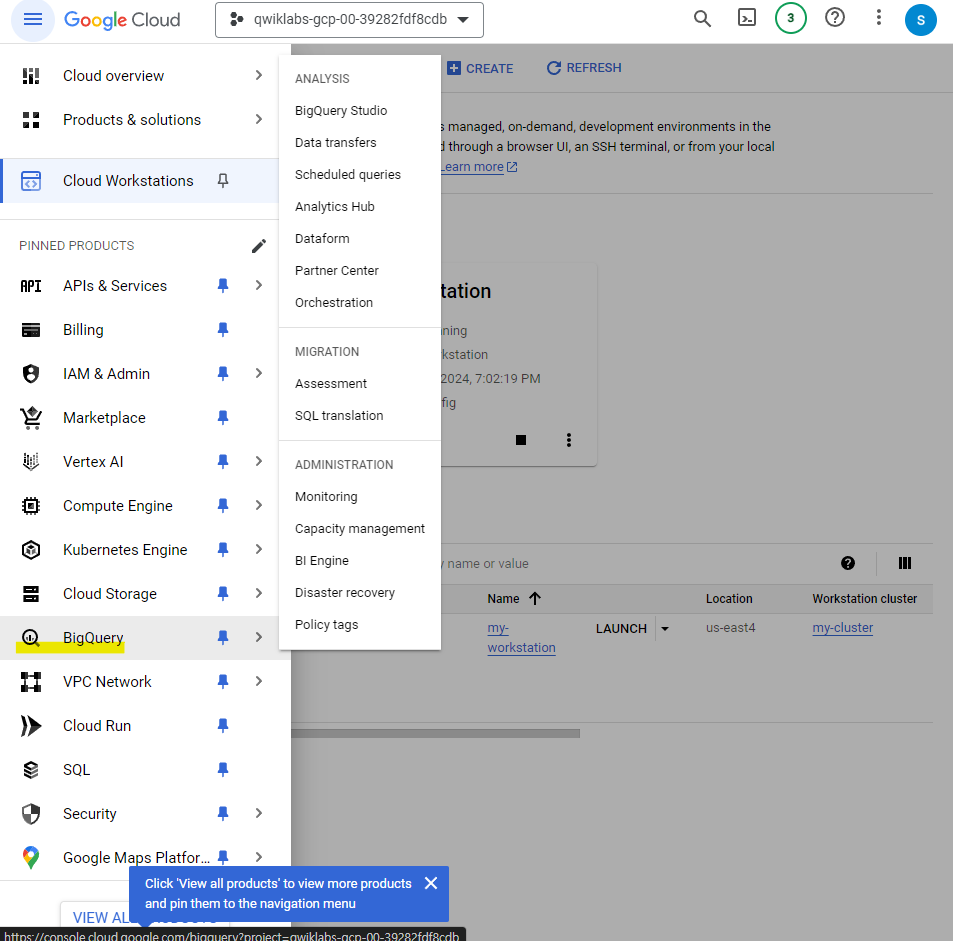This screenshot has width=953, height=941.
Task: Click the VPC Network icon
Action: coord(31,681)
